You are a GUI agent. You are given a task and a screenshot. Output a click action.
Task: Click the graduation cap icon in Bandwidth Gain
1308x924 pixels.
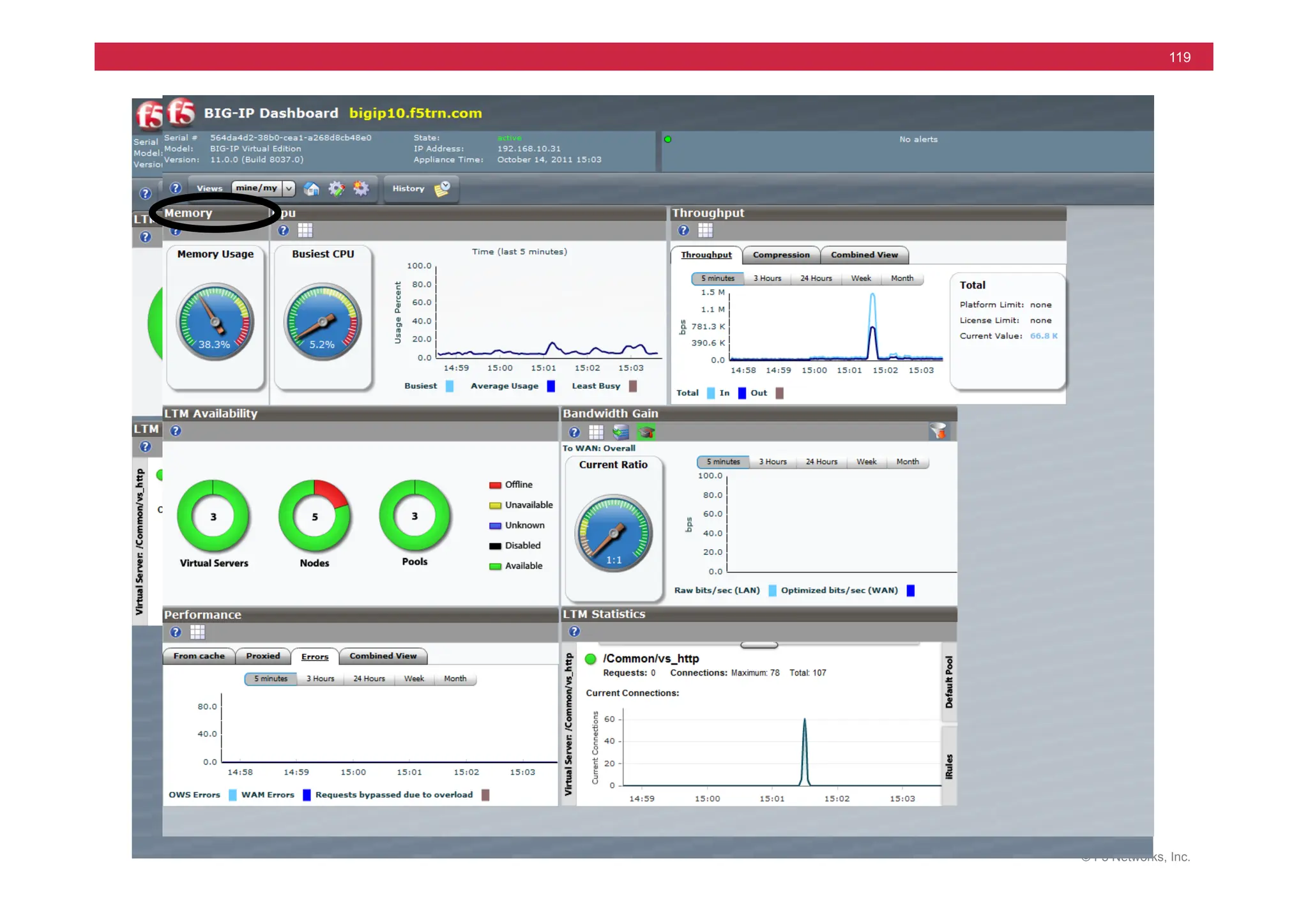[x=646, y=432]
